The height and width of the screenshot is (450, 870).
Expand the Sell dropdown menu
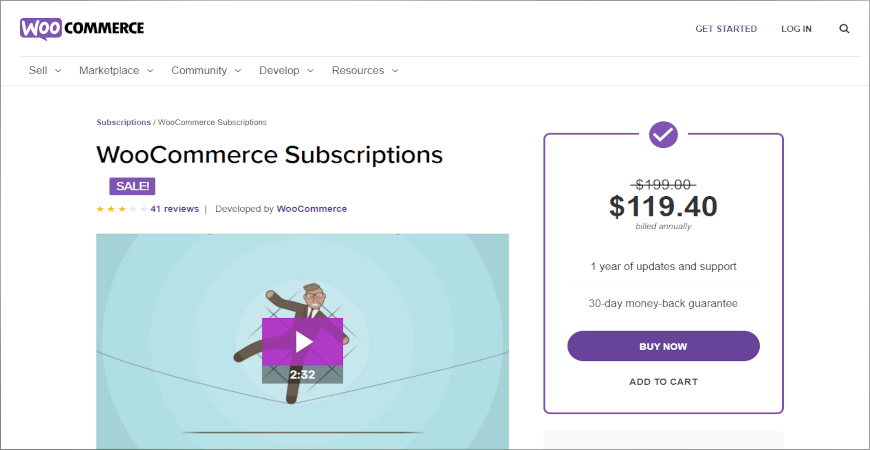point(45,71)
